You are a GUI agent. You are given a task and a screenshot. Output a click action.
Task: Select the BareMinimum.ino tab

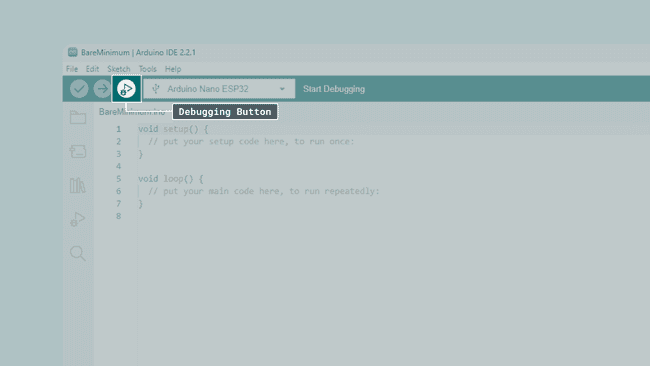pos(132,111)
